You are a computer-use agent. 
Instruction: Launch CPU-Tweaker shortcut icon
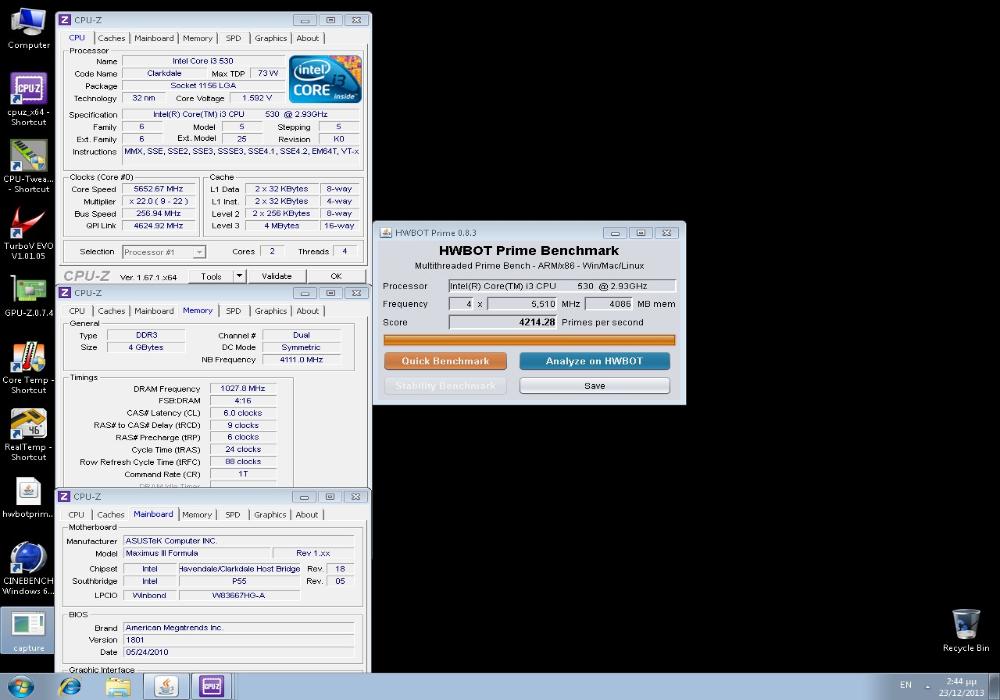point(28,166)
